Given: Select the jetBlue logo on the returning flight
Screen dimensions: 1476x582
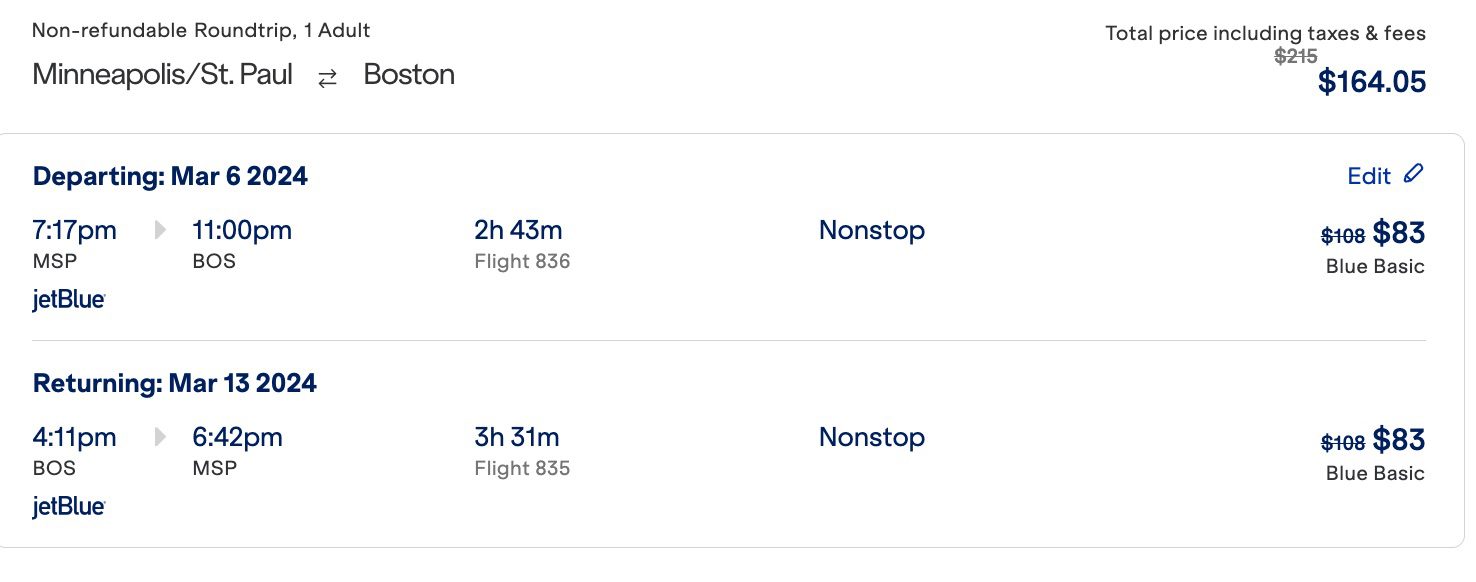Looking at the screenshot, I should [68, 506].
